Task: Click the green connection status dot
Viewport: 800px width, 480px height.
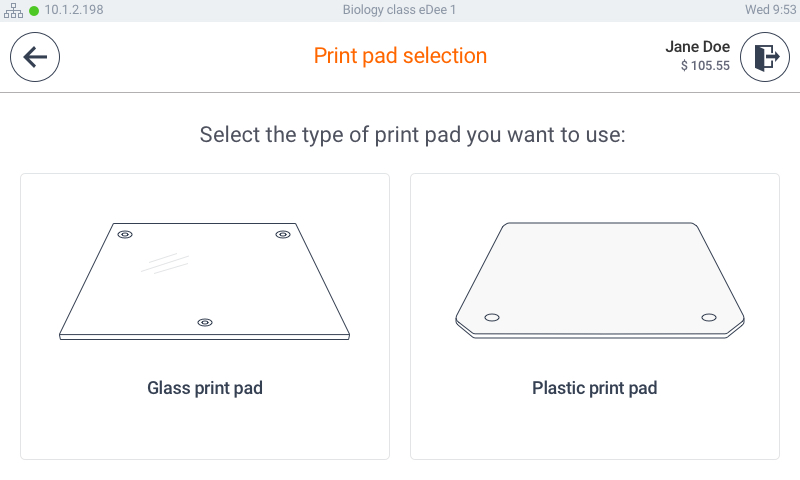Action: click(x=34, y=11)
